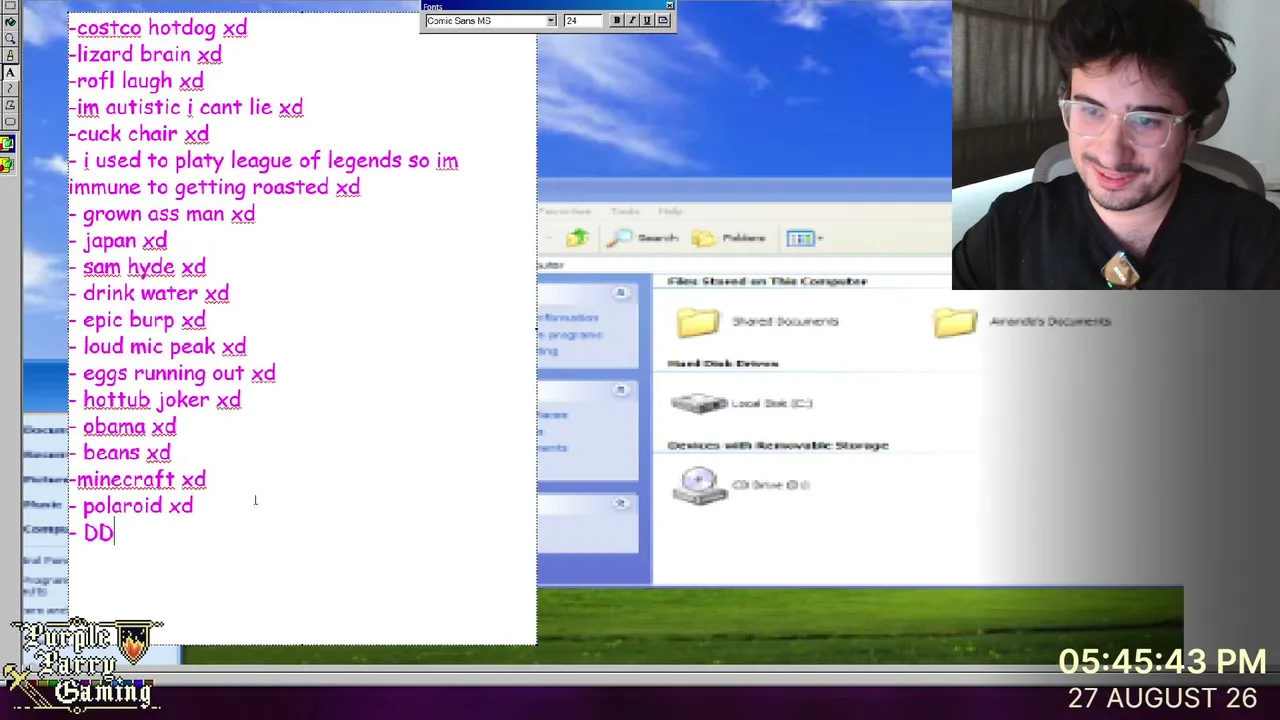Select the rectangular Select tool in Paint

tap(10, 6)
